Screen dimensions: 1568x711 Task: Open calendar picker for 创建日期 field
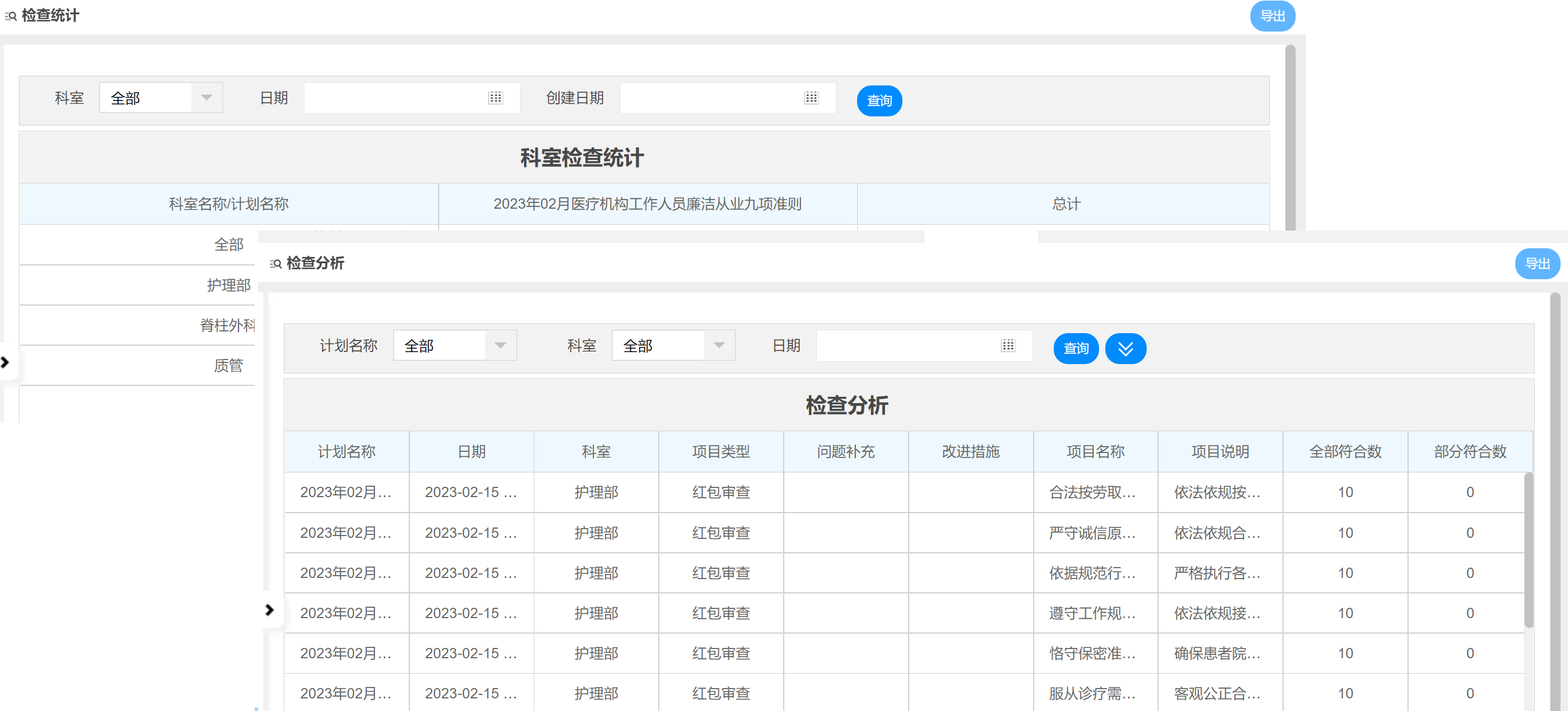tap(811, 98)
